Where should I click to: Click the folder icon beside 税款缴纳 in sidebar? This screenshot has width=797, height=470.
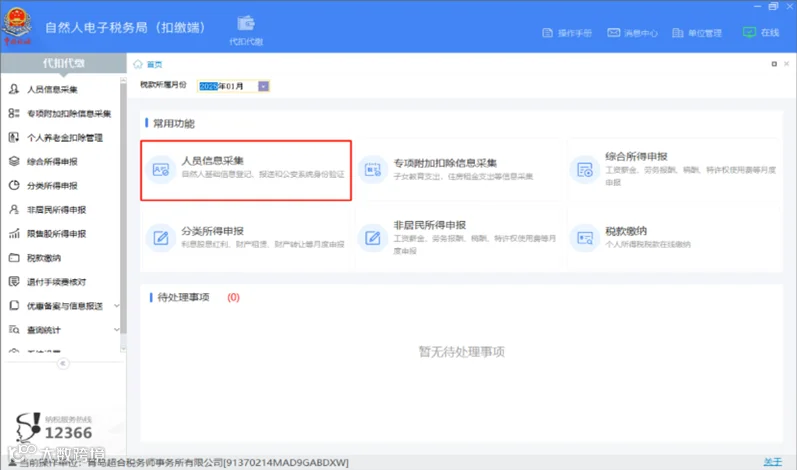coord(14,258)
